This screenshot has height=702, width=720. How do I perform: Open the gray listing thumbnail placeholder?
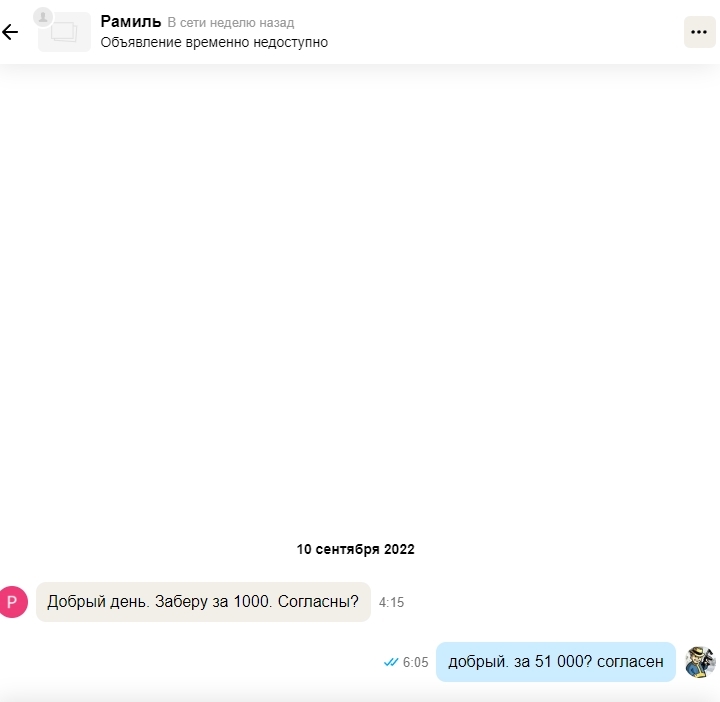65,32
